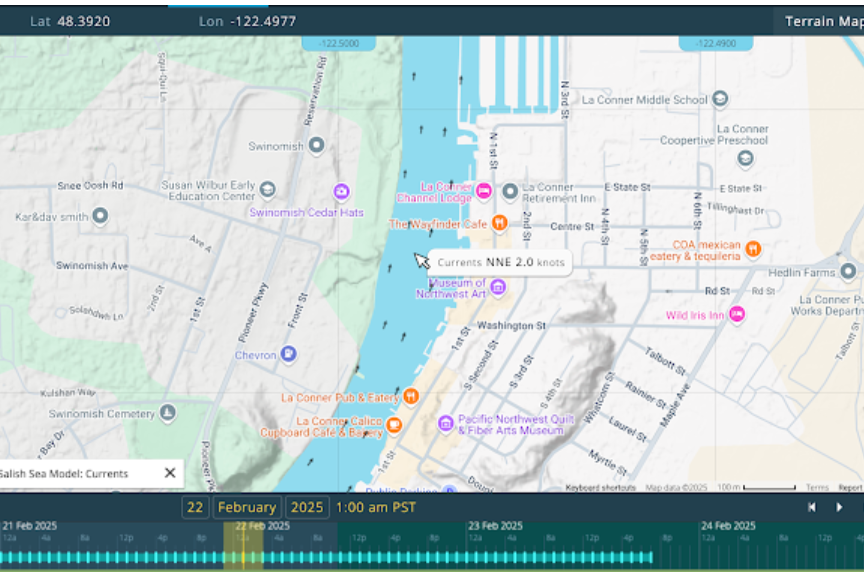Click the La Conner Cooperative Preschool marker icon
The image size is (864, 576).
click(745, 159)
